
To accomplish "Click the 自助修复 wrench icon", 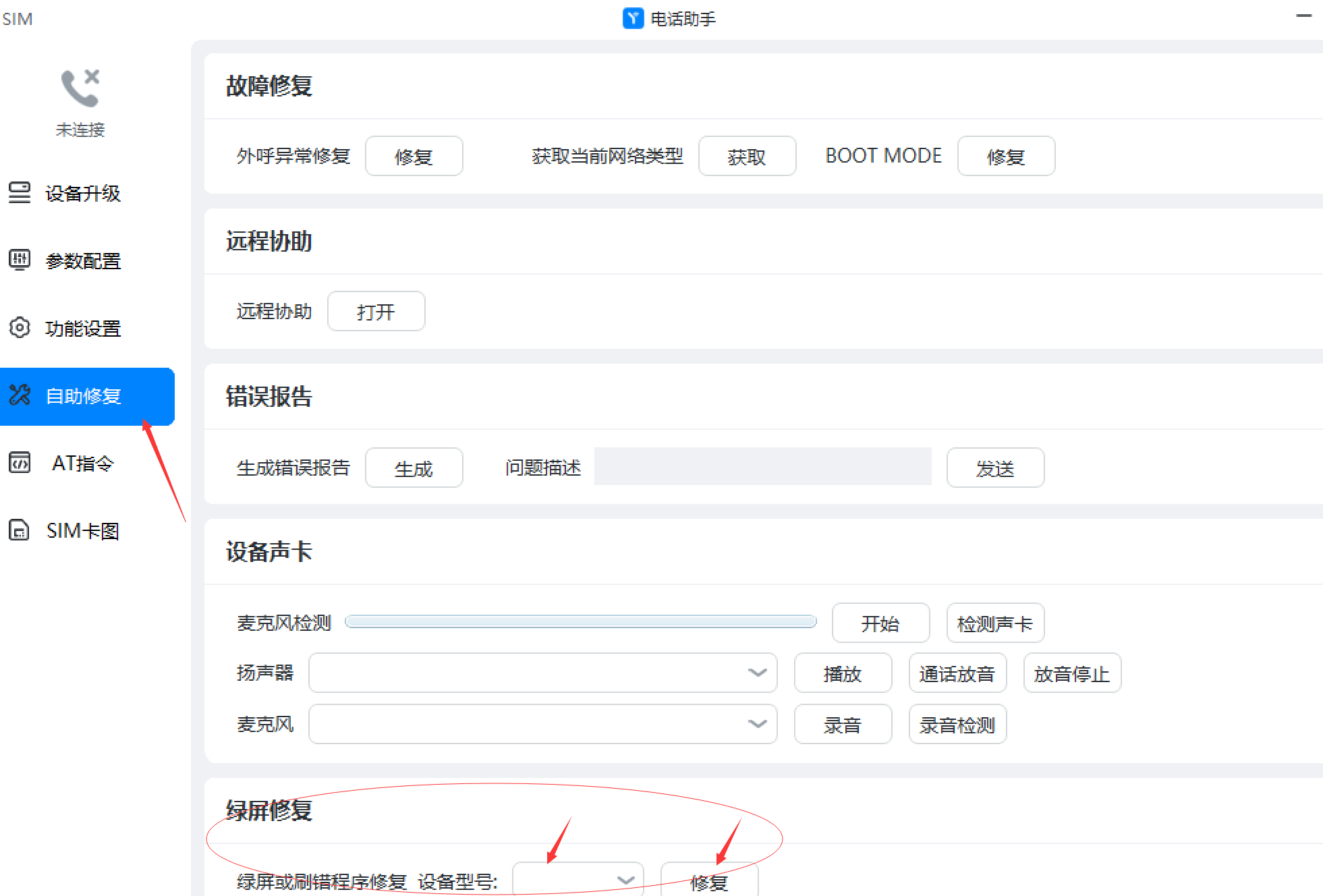I will click(x=20, y=395).
